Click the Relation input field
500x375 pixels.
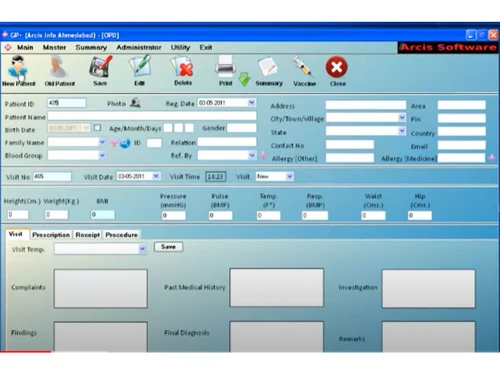[227, 142]
